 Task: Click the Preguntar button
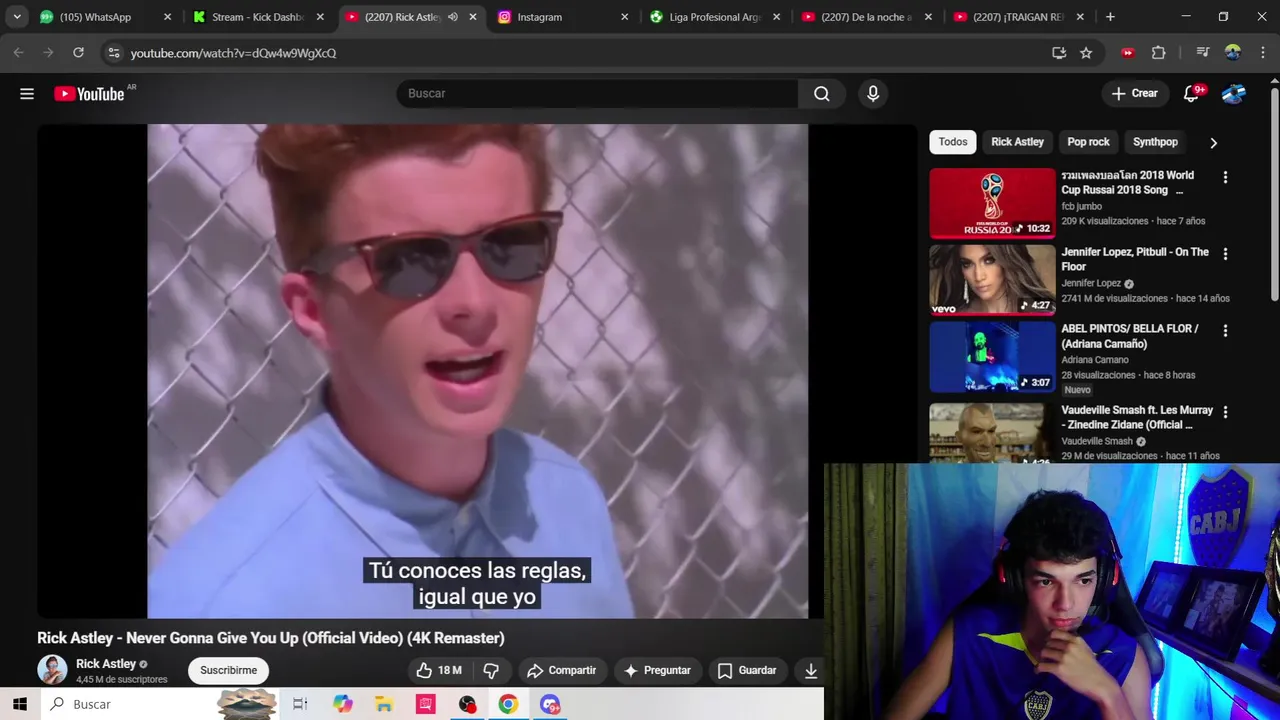657,671
